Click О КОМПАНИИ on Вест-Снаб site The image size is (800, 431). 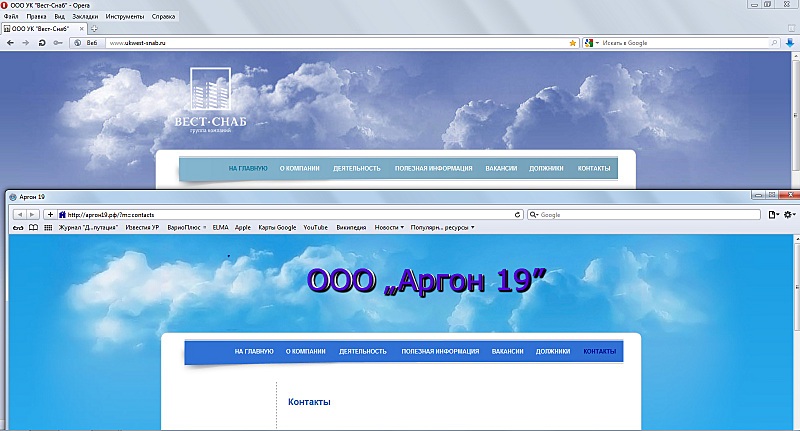(x=299, y=168)
